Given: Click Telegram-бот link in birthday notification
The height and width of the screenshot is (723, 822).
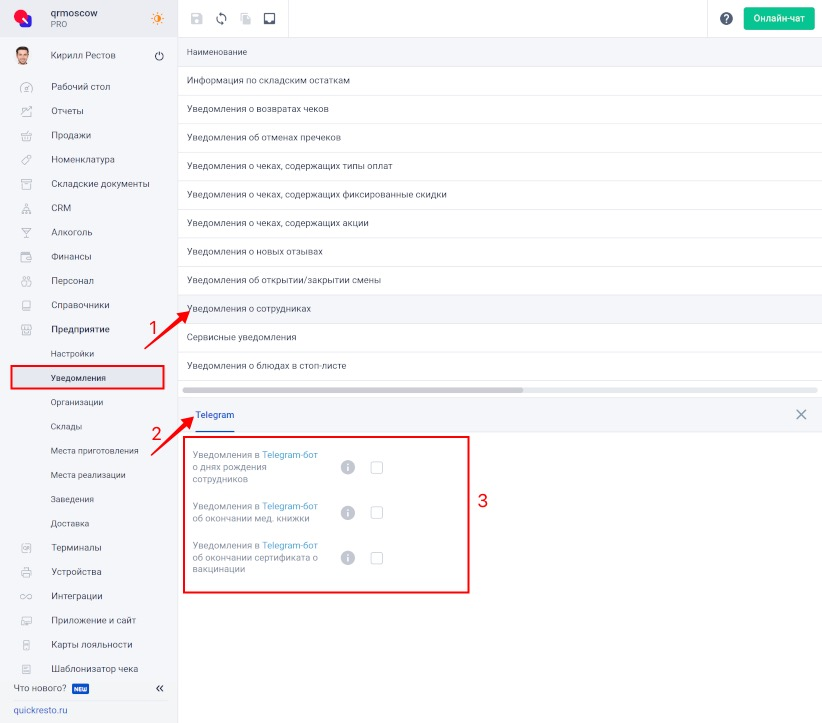Looking at the screenshot, I should pos(289,455).
